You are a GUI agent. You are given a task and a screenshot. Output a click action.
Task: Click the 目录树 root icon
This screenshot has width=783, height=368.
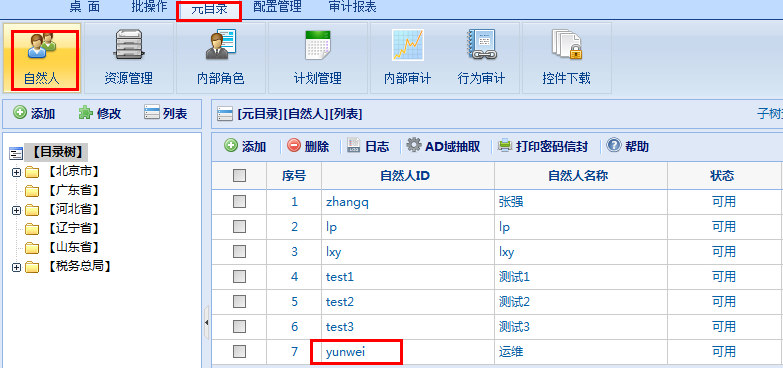(16, 153)
